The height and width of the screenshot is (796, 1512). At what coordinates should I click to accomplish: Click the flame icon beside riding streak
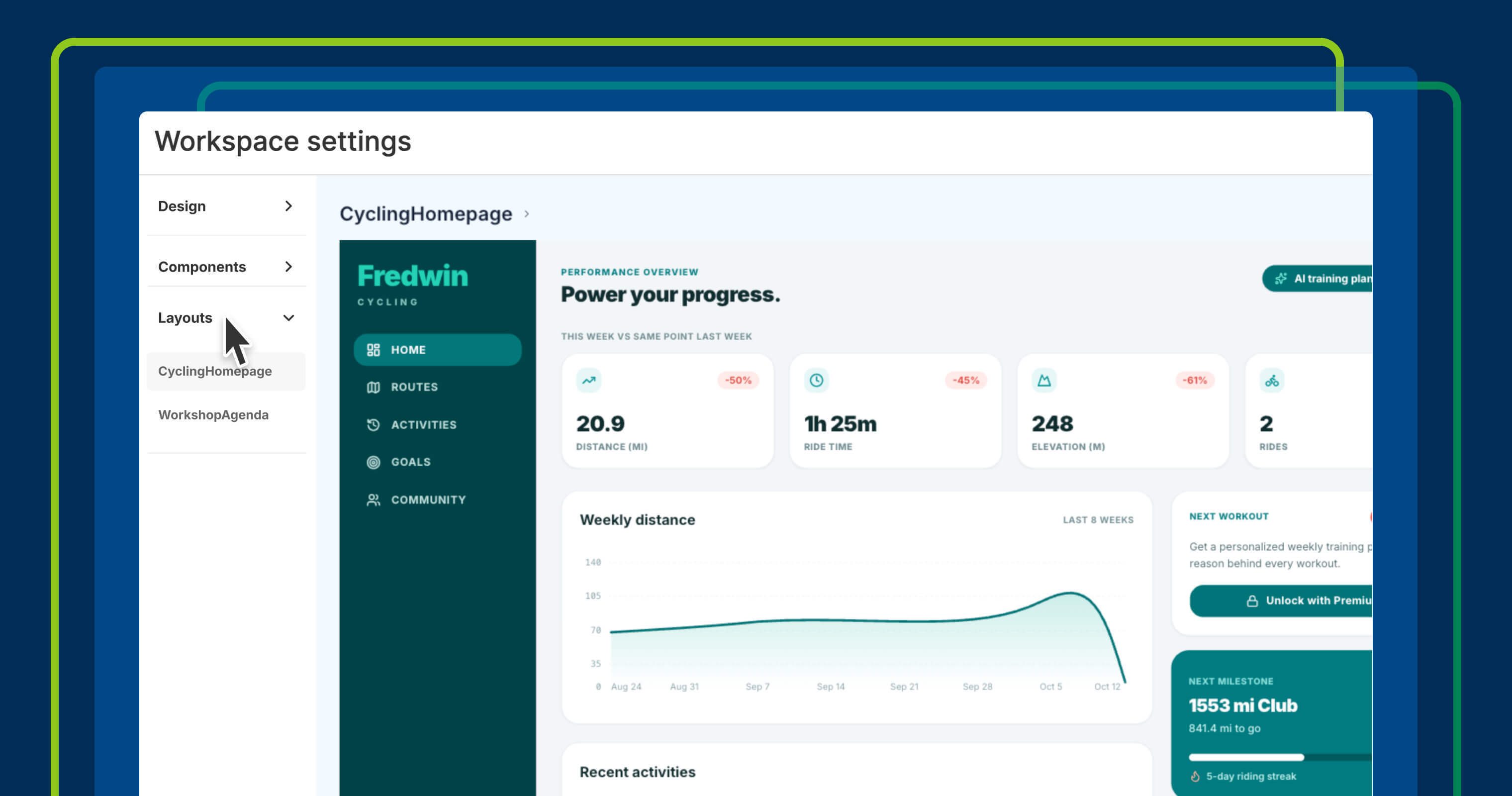1195,776
